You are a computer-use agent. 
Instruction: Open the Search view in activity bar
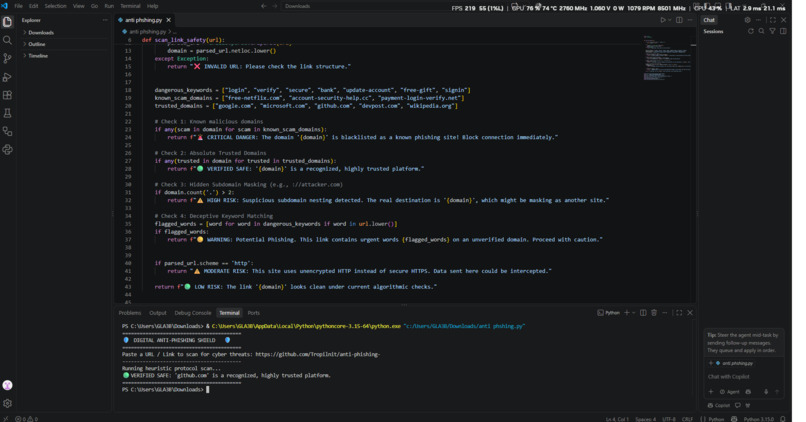[7, 40]
